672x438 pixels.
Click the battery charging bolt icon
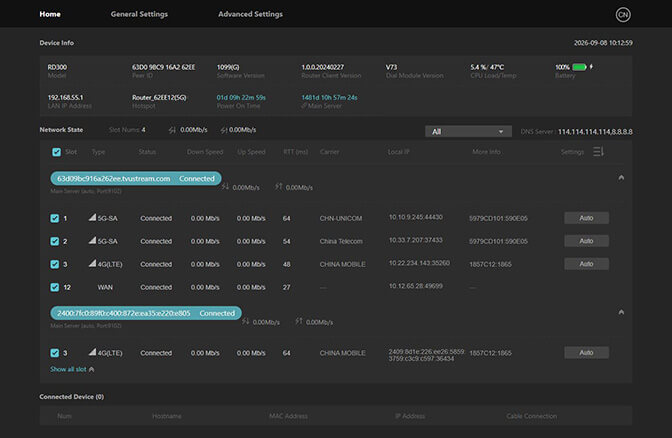tap(591, 67)
